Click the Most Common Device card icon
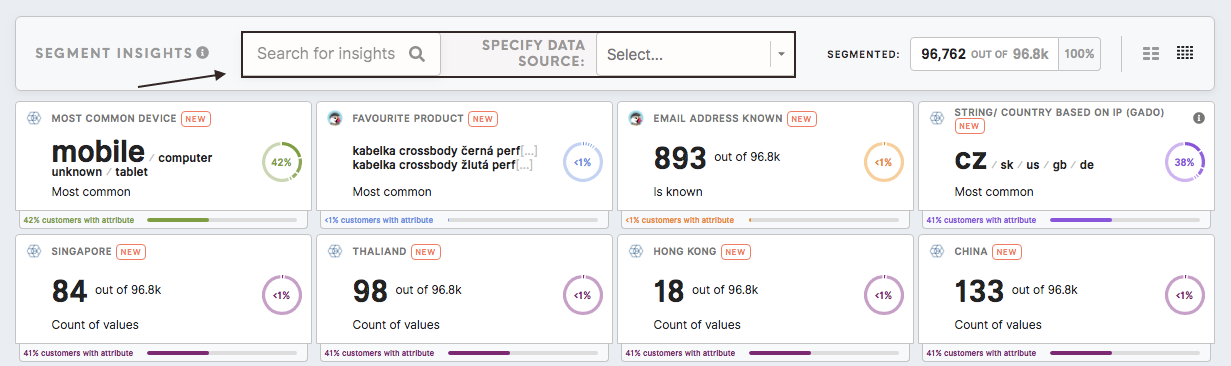The height and width of the screenshot is (366, 1231). (x=34, y=118)
